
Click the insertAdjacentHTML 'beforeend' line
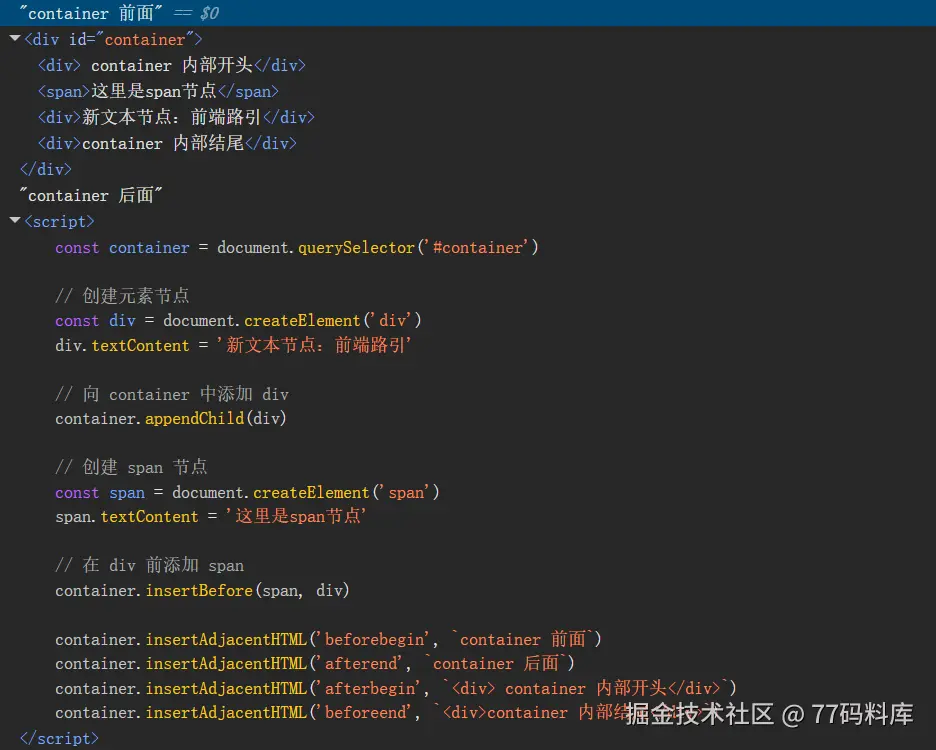click(x=382, y=712)
